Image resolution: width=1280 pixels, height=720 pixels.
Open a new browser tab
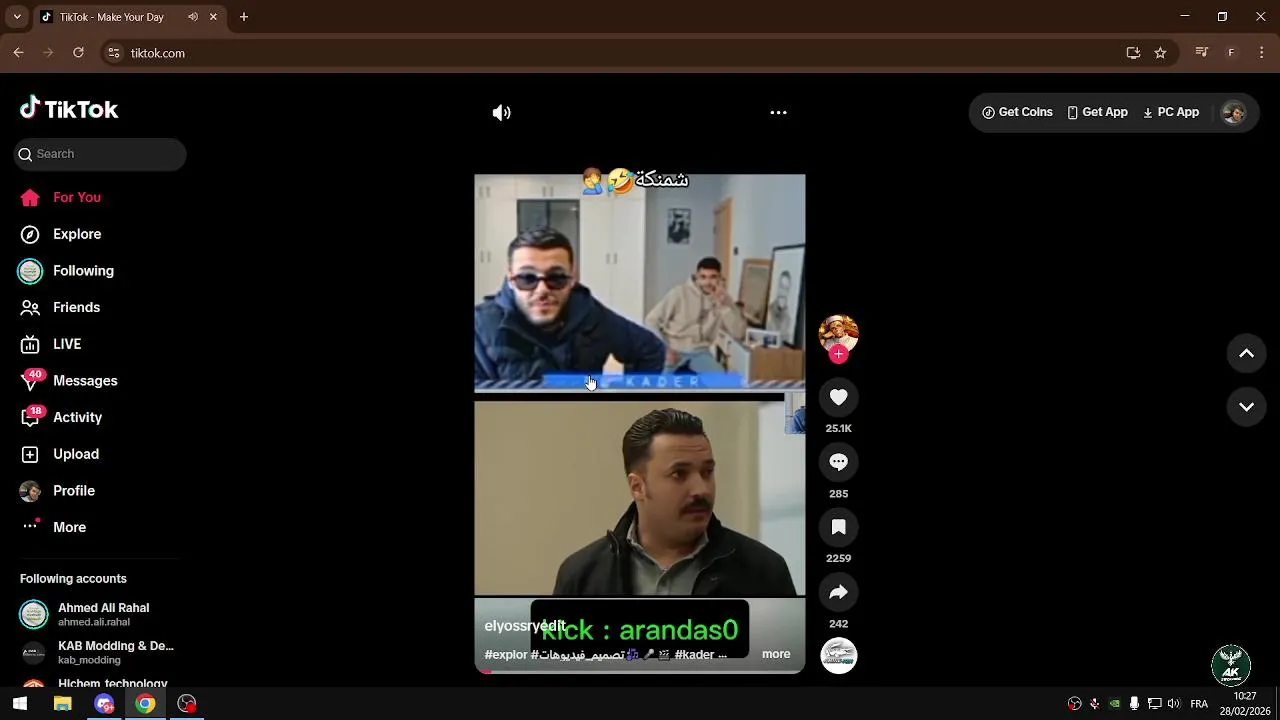pos(244,17)
